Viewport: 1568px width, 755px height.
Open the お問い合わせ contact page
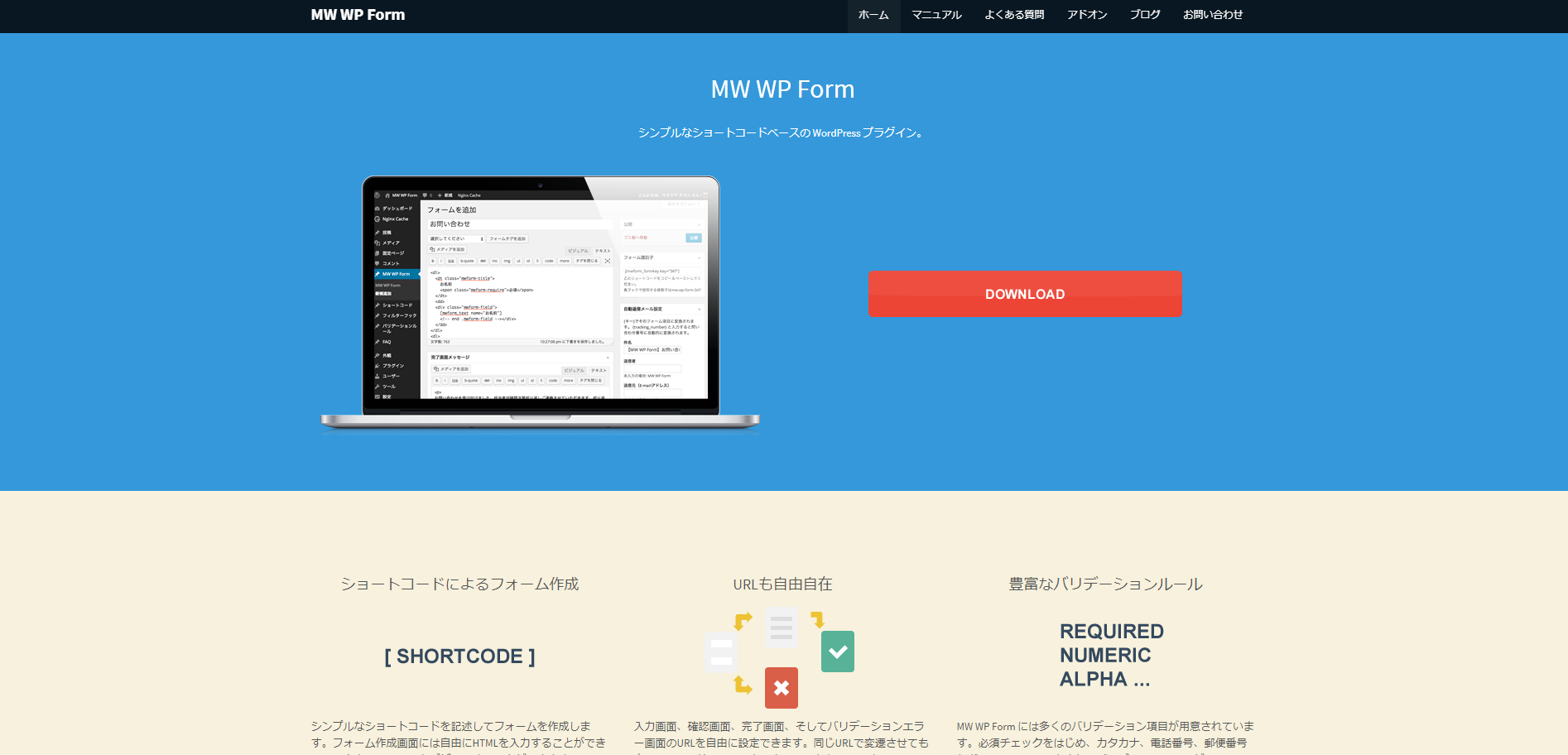[1213, 16]
